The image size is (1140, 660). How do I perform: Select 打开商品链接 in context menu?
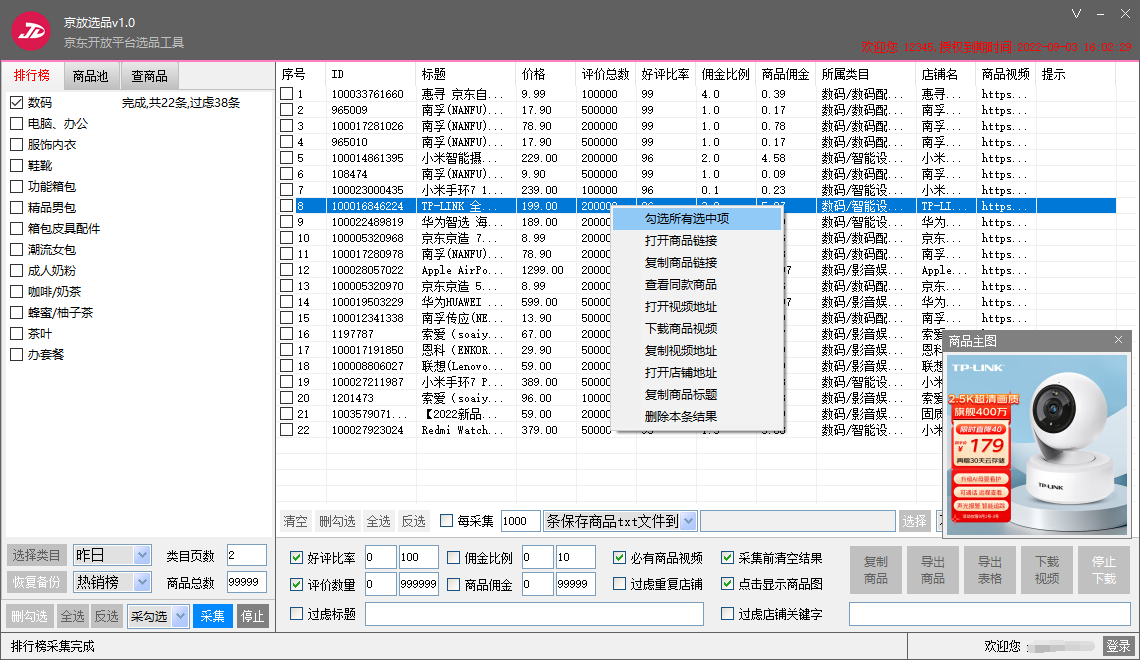point(697,241)
